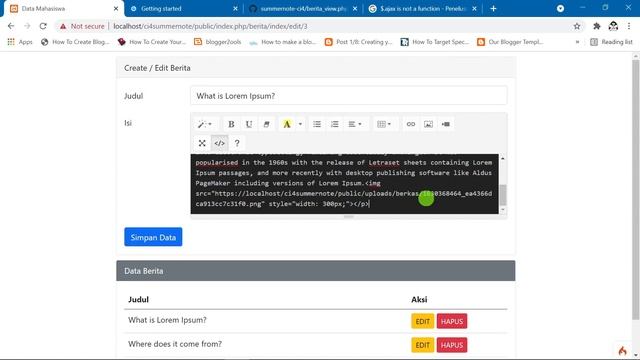
Task: Open the How to make a blo bookmark
Action: tap(283, 42)
